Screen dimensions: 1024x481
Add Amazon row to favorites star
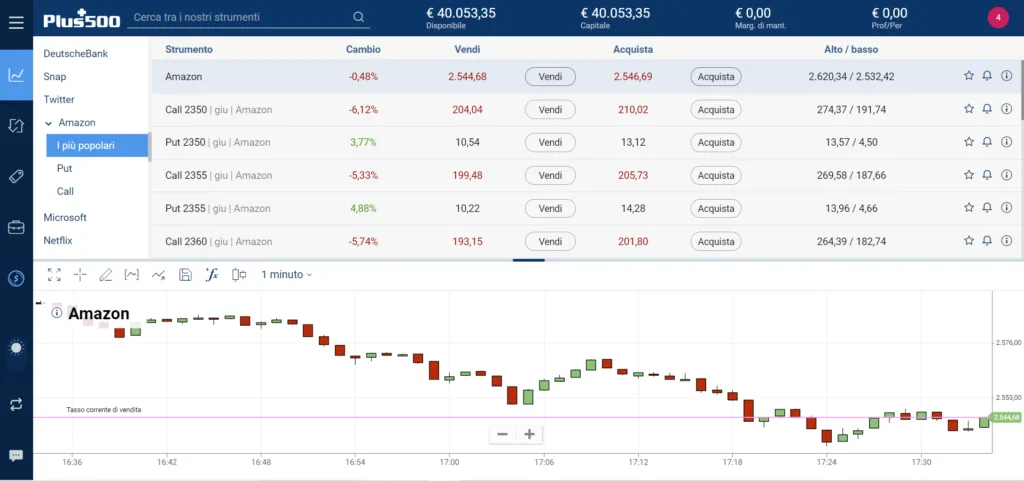(x=968, y=76)
